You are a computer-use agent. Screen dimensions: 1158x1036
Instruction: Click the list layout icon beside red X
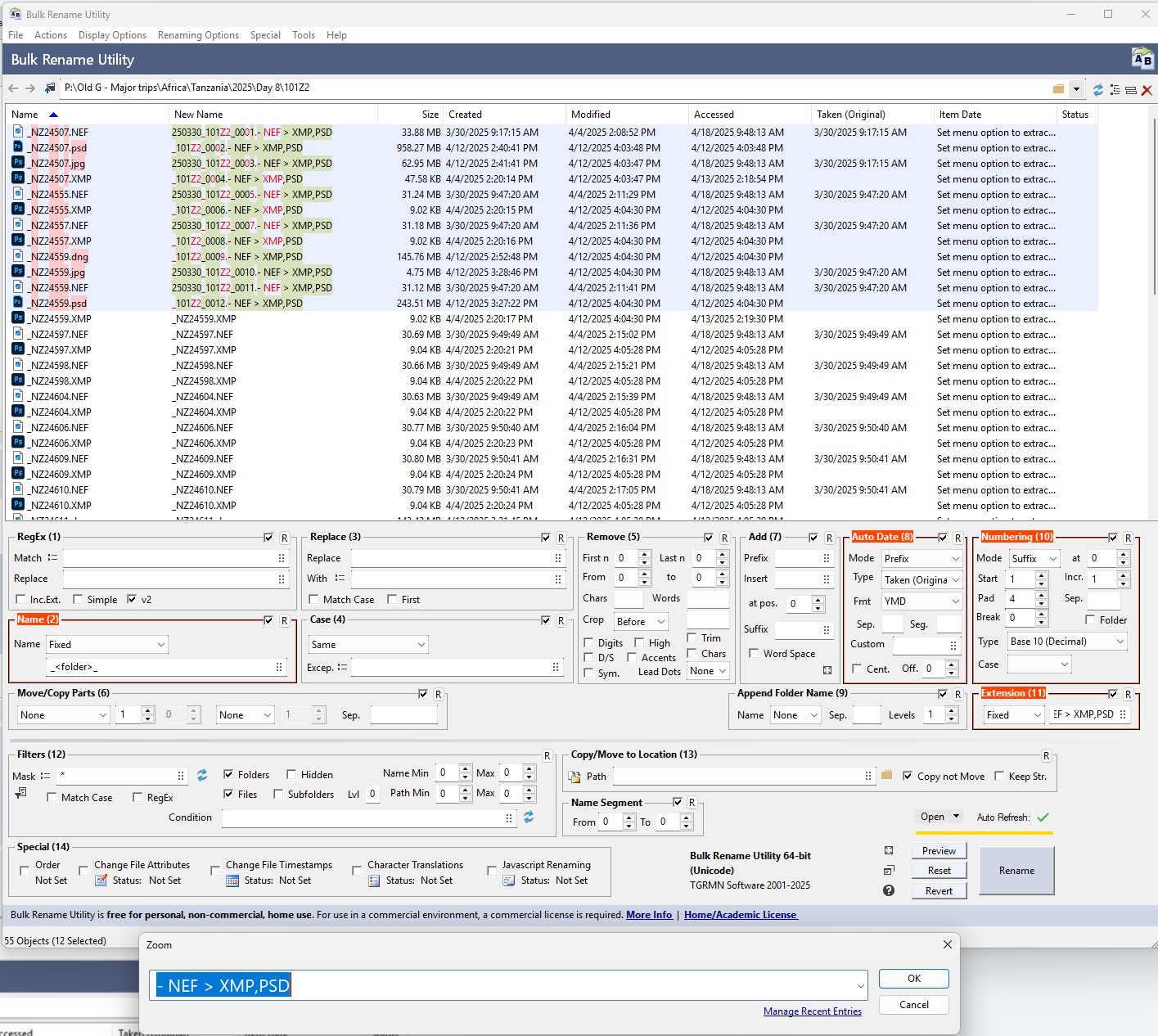tap(1130, 89)
